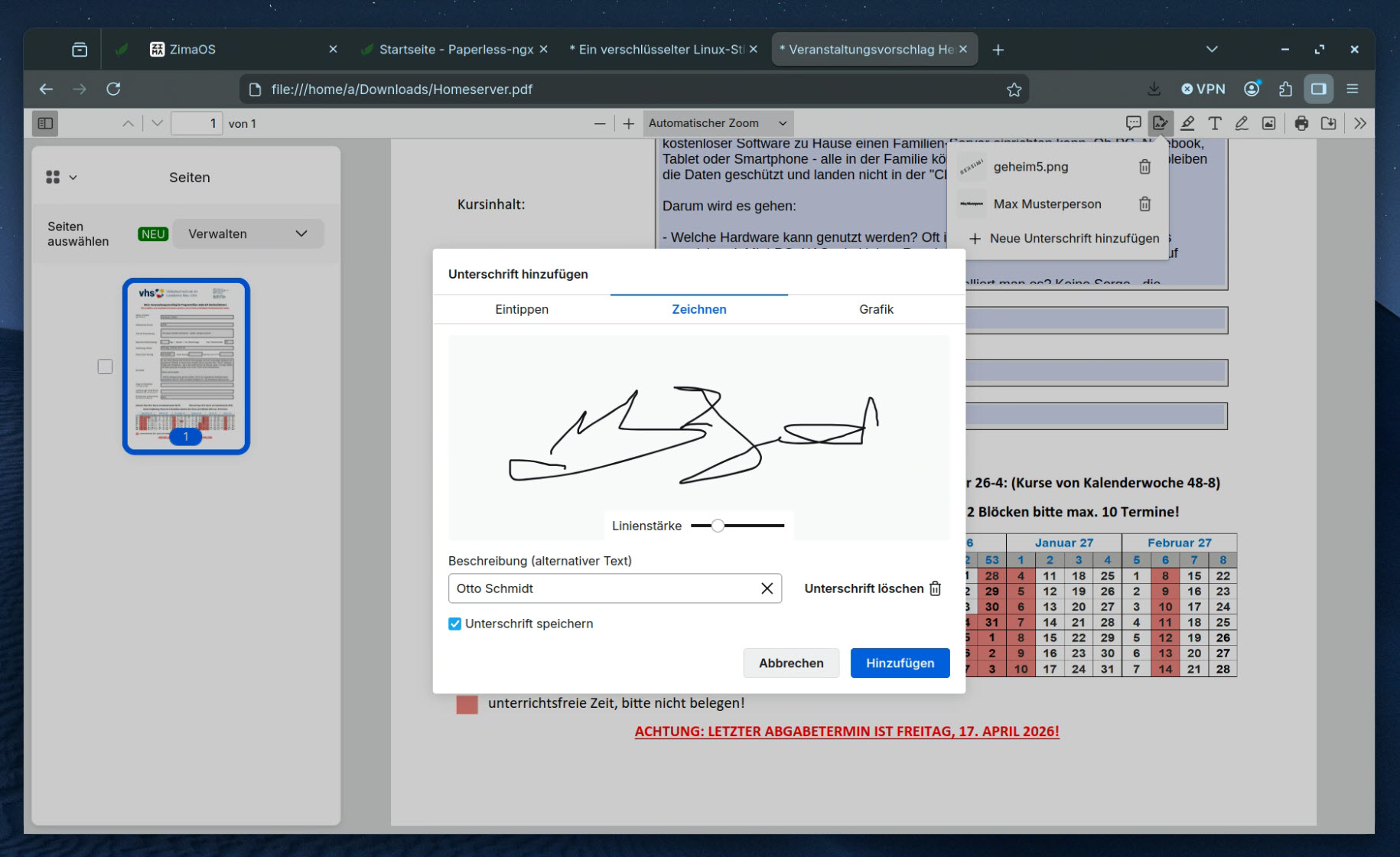Expand the Verwalten dropdown
This screenshot has height=857, width=1400.
[x=248, y=234]
